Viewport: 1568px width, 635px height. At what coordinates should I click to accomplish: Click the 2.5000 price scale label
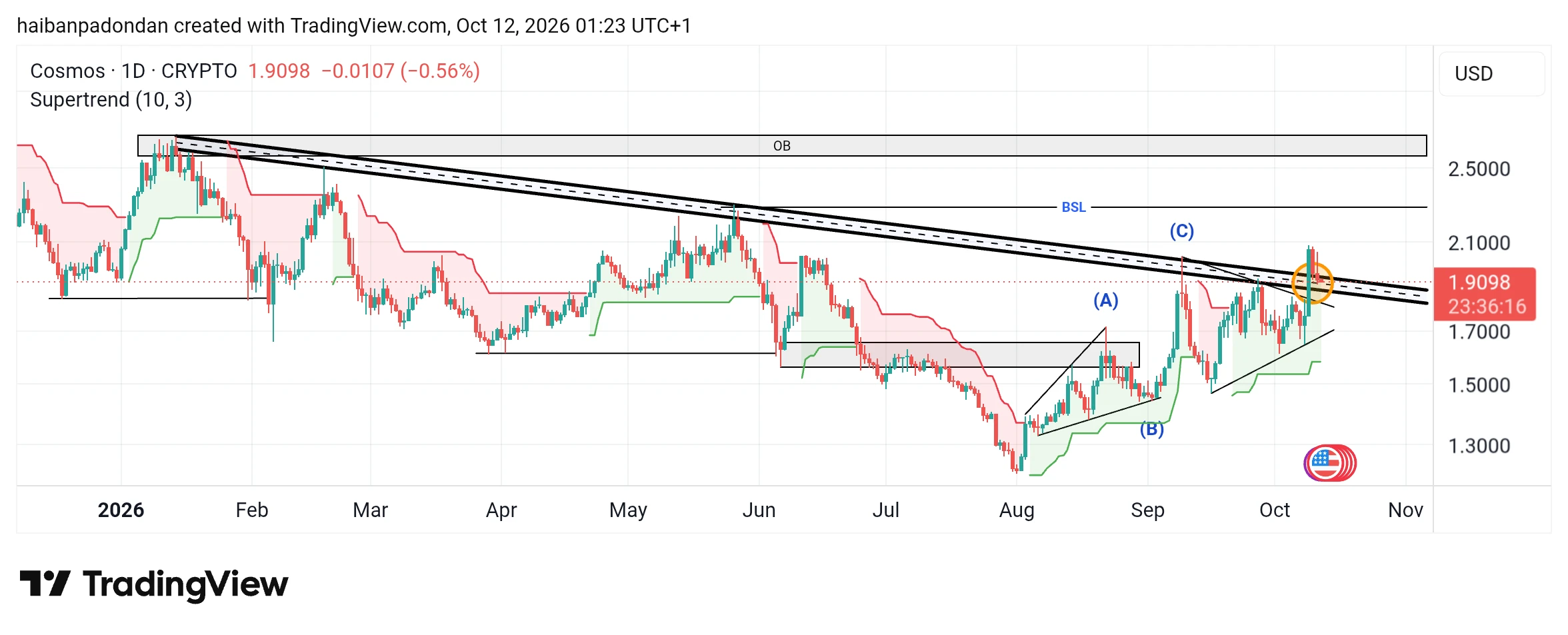click(1479, 169)
